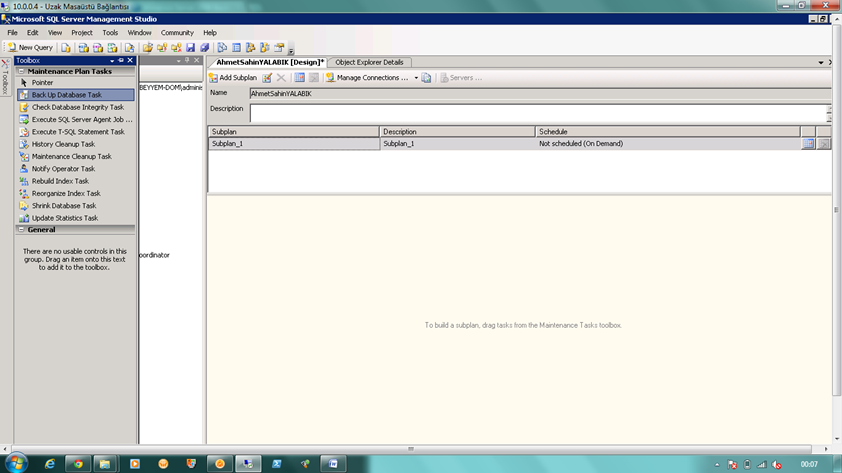
Task: Click Add Subplan button
Action: click(x=233, y=78)
